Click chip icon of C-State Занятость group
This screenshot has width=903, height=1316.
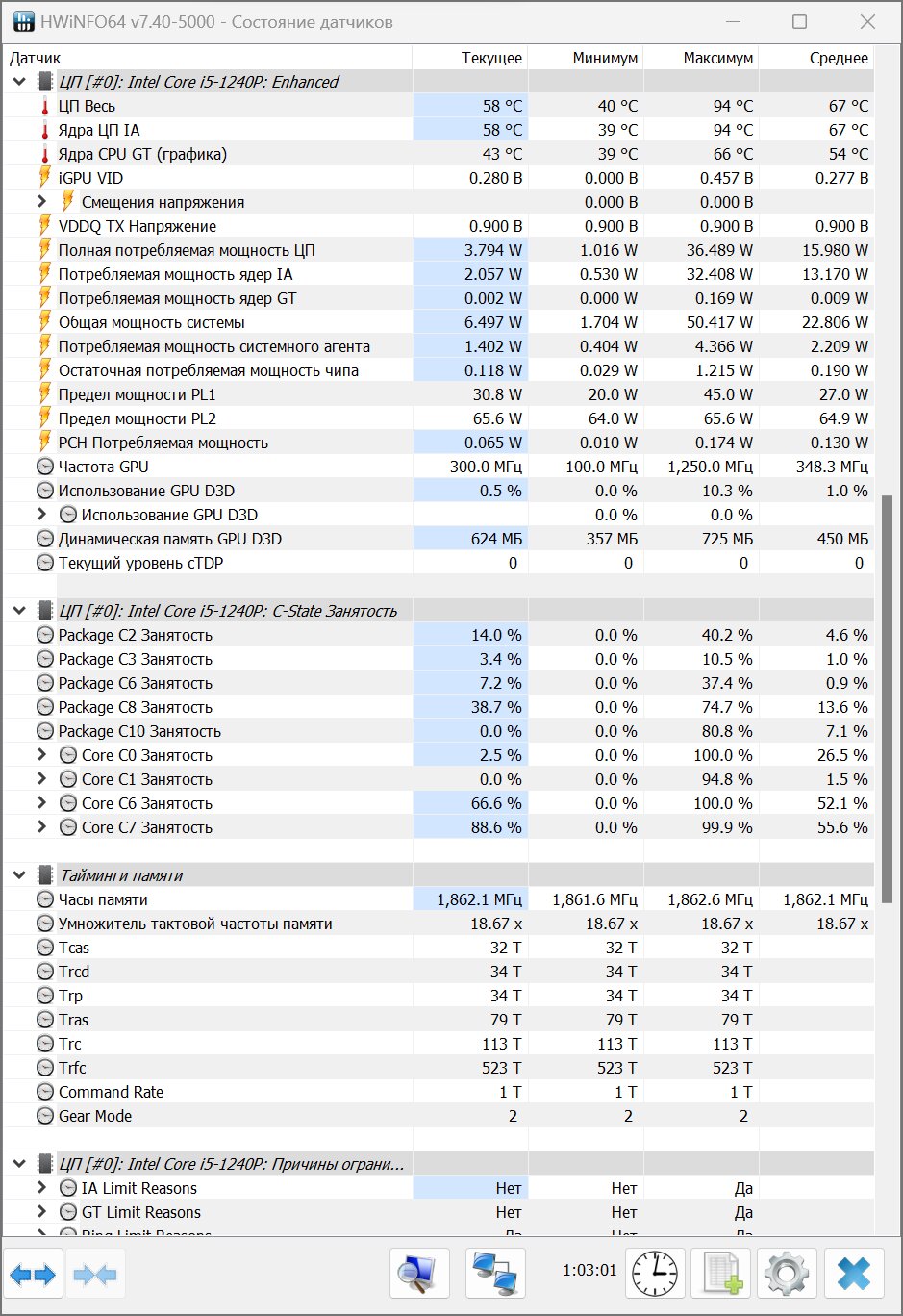click(x=44, y=611)
